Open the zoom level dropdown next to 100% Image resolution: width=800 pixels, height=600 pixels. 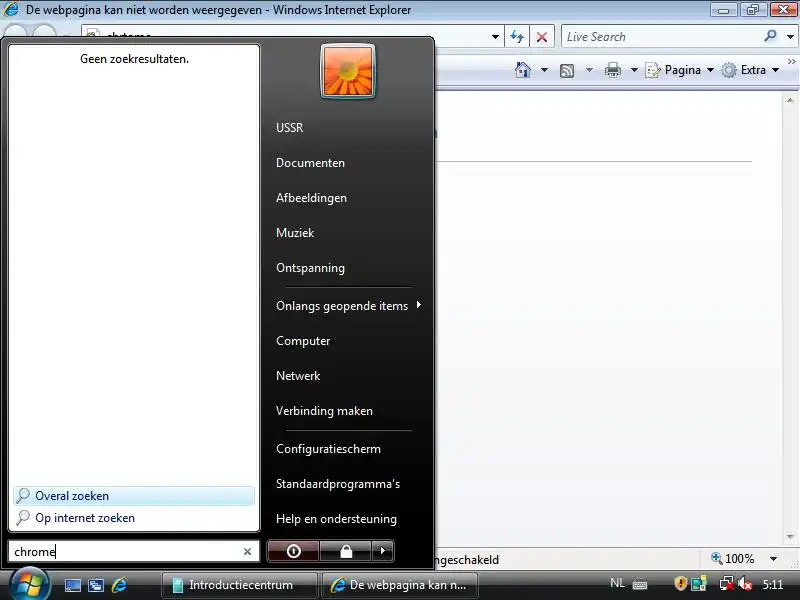tap(773, 559)
